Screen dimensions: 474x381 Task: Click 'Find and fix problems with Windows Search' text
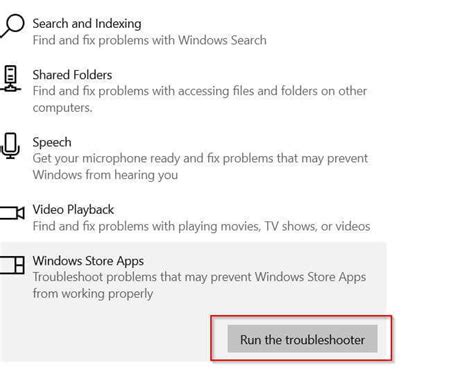coord(149,40)
